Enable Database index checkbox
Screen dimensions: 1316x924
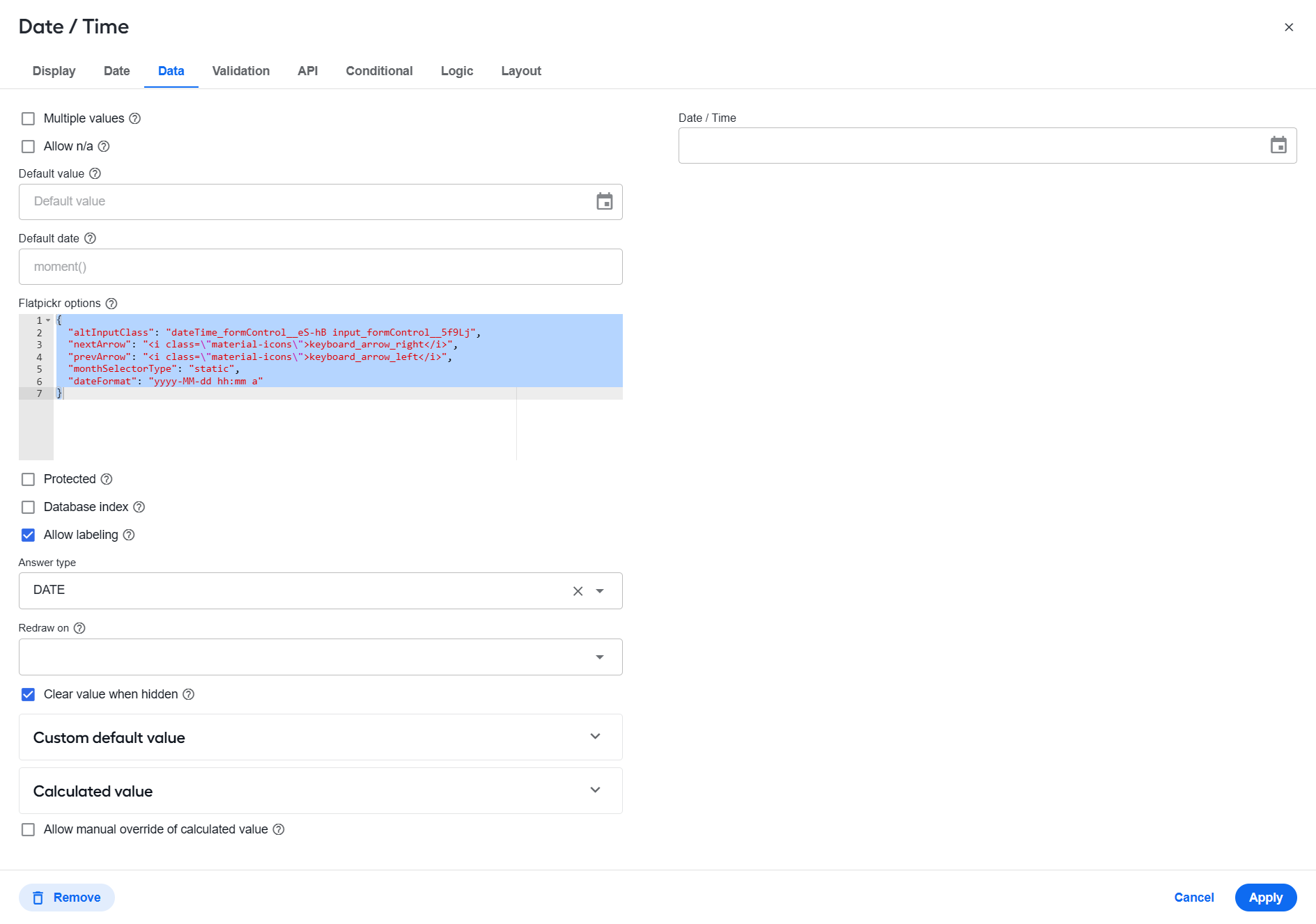coord(28,507)
